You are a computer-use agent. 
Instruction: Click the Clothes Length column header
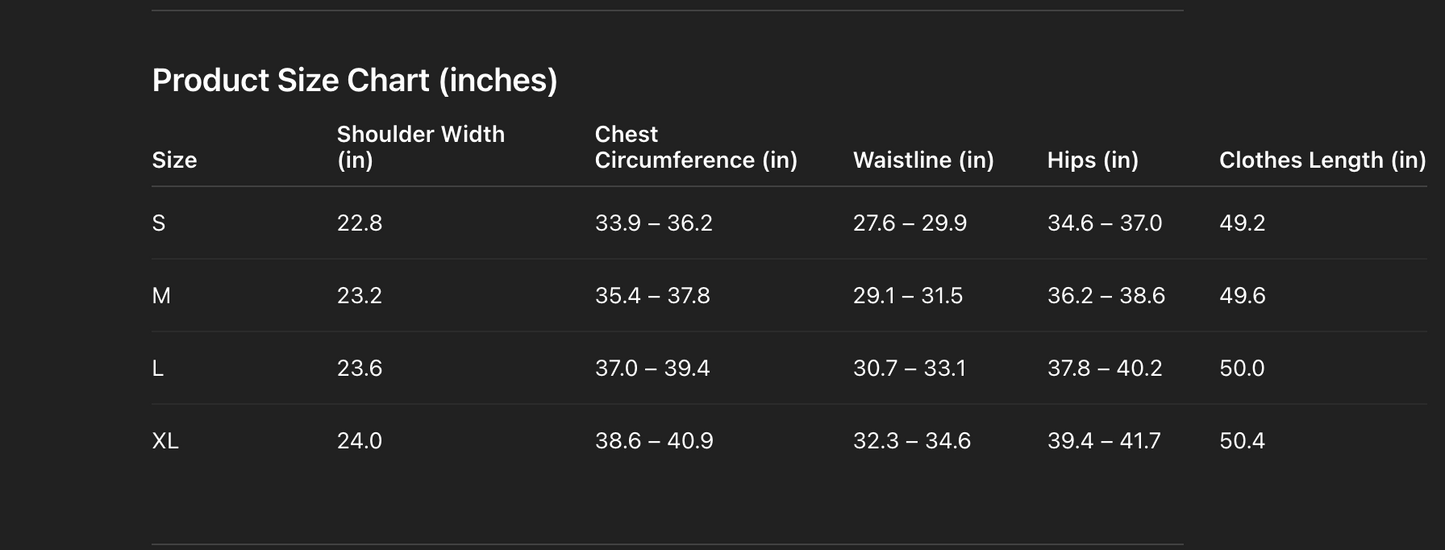(x=1322, y=160)
